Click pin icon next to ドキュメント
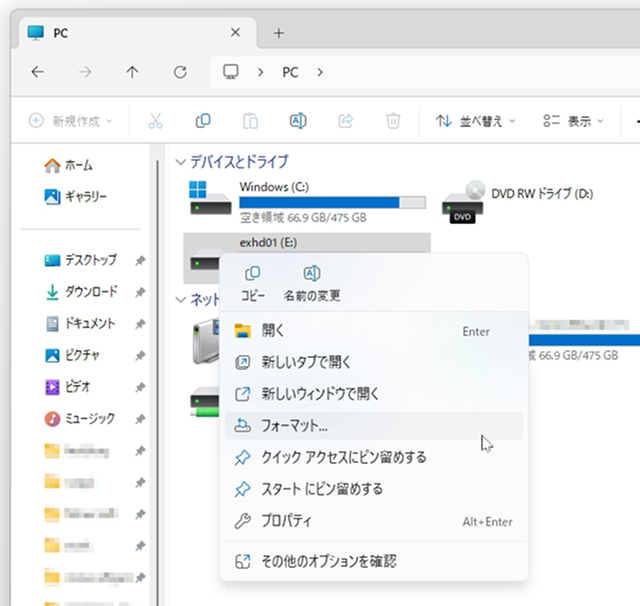Image resolution: width=640 pixels, height=606 pixels. click(140, 324)
